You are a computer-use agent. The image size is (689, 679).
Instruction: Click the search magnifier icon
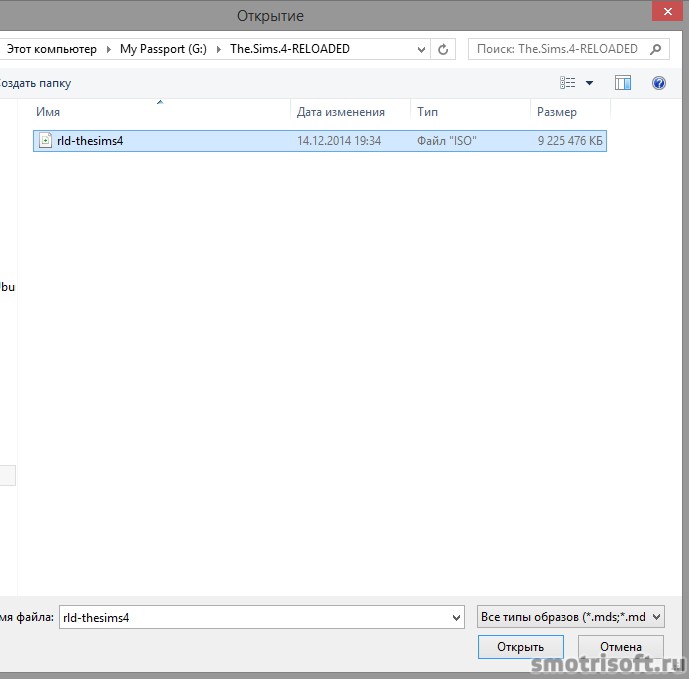coord(655,49)
